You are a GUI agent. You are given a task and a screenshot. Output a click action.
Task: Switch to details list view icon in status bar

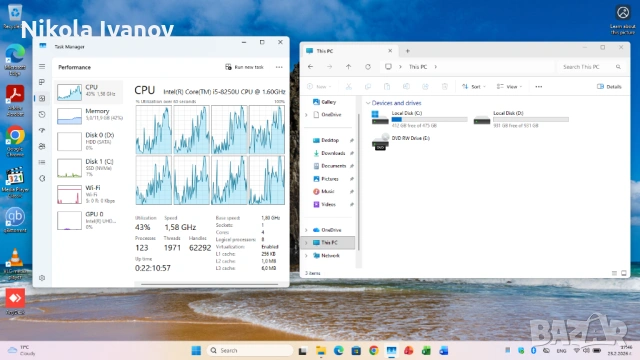[x=614, y=273]
